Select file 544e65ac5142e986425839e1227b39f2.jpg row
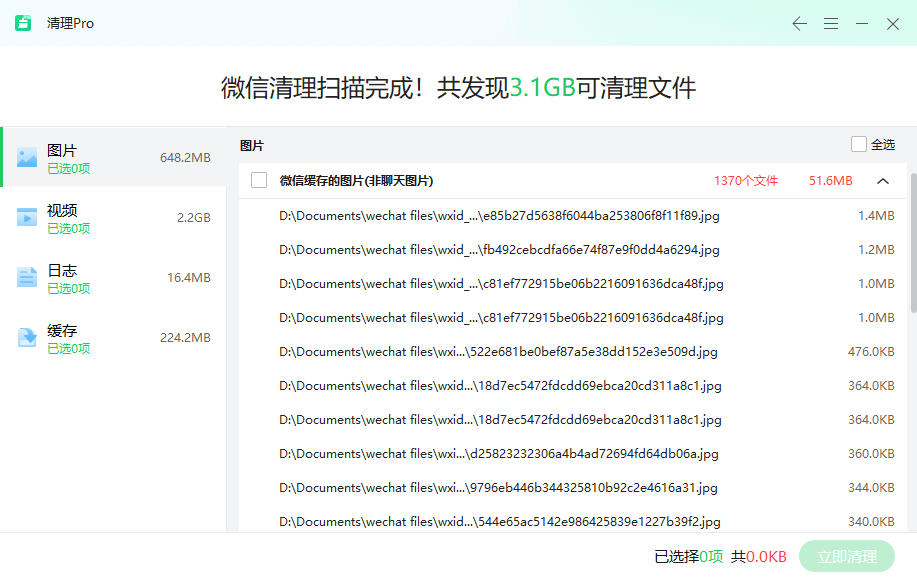 pyautogui.click(x=575, y=520)
